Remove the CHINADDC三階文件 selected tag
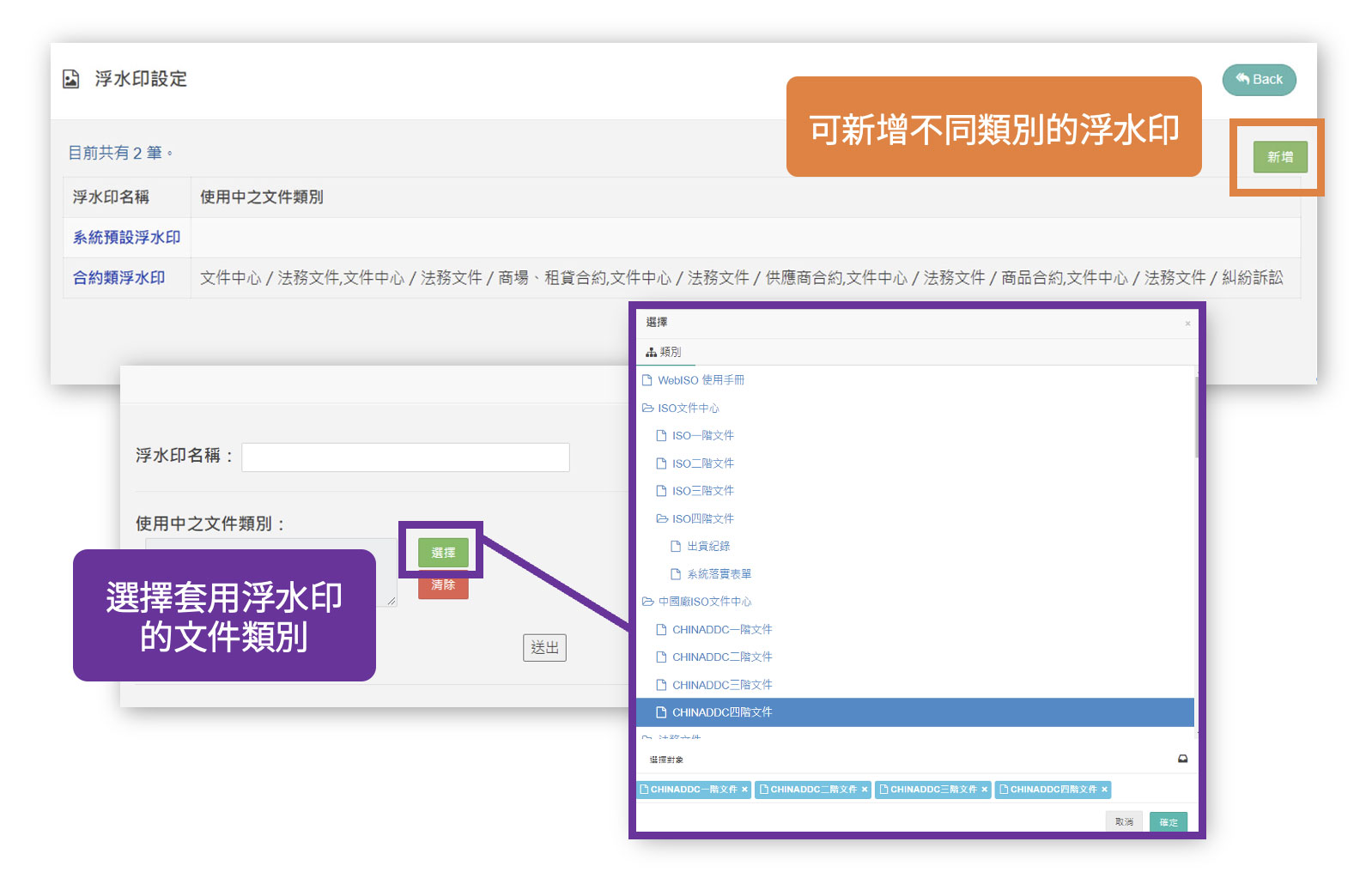The height and width of the screenshot is (884, 1372). (x=985, y=790)
